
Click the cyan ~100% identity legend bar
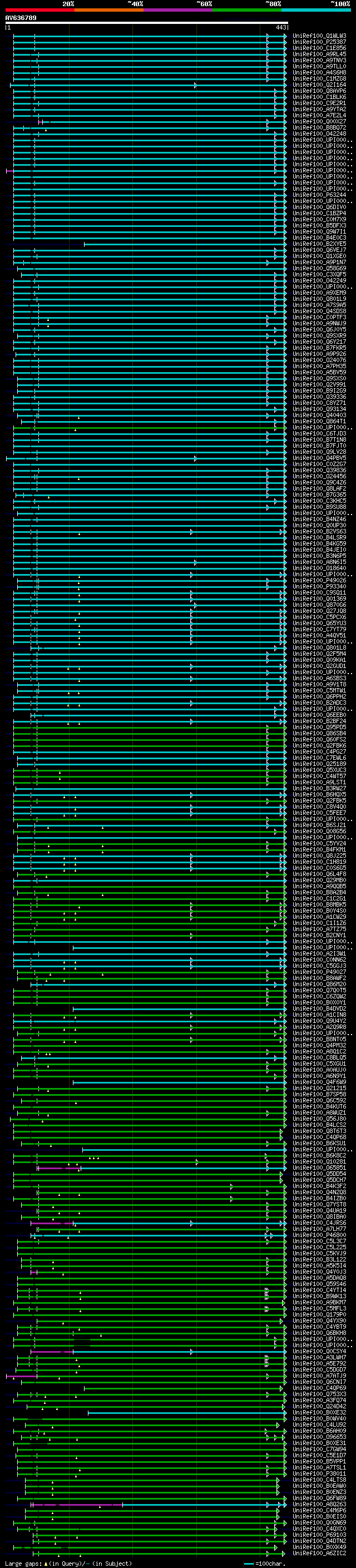(x=316, y=11)
